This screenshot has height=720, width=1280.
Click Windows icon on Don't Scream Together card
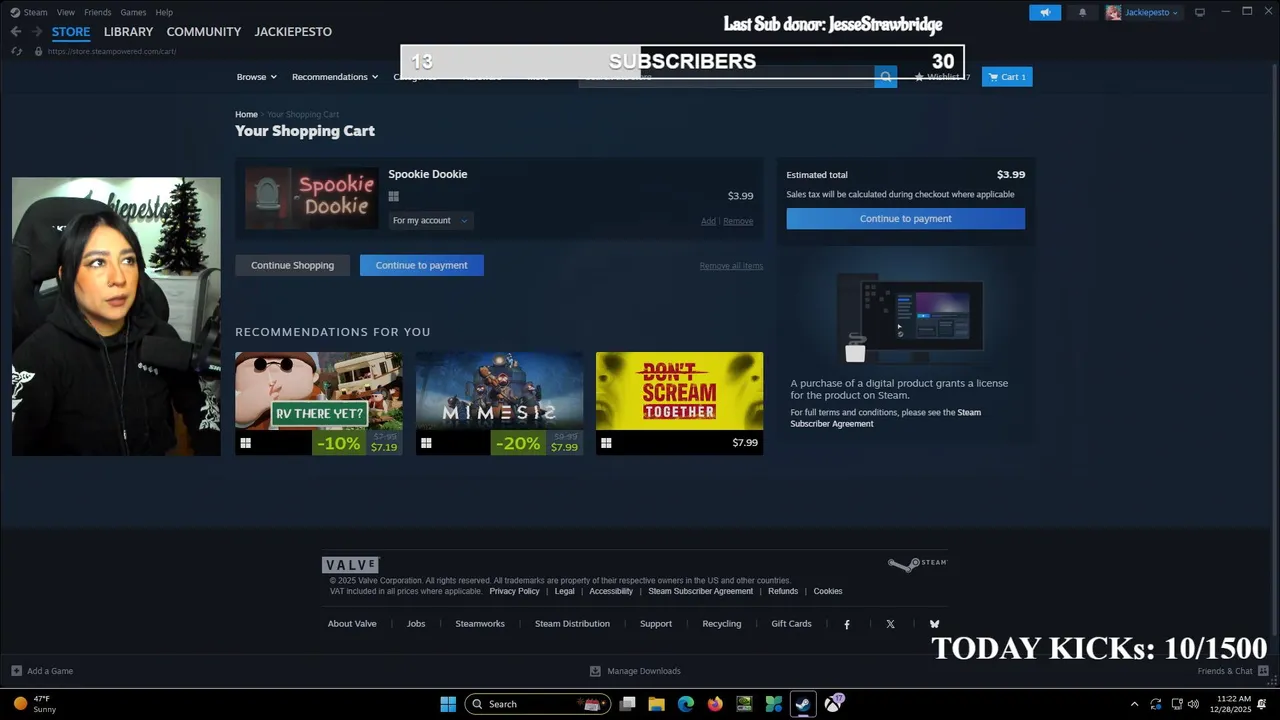(x=606, y=443)
